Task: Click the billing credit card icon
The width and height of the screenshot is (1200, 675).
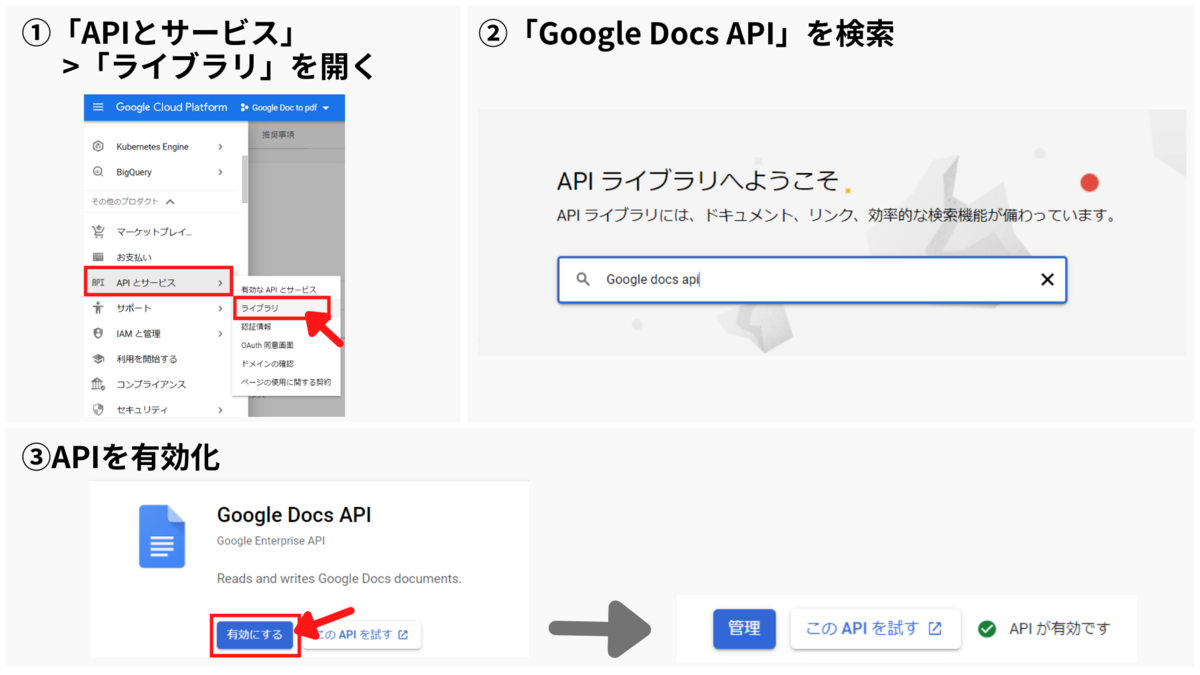Action: pos(98,257)
